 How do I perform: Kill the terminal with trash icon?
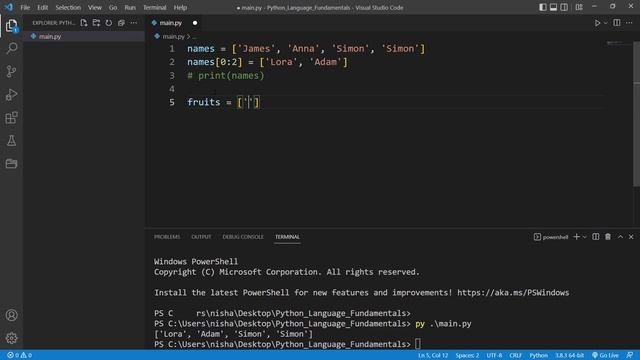(x=608, y=237)
